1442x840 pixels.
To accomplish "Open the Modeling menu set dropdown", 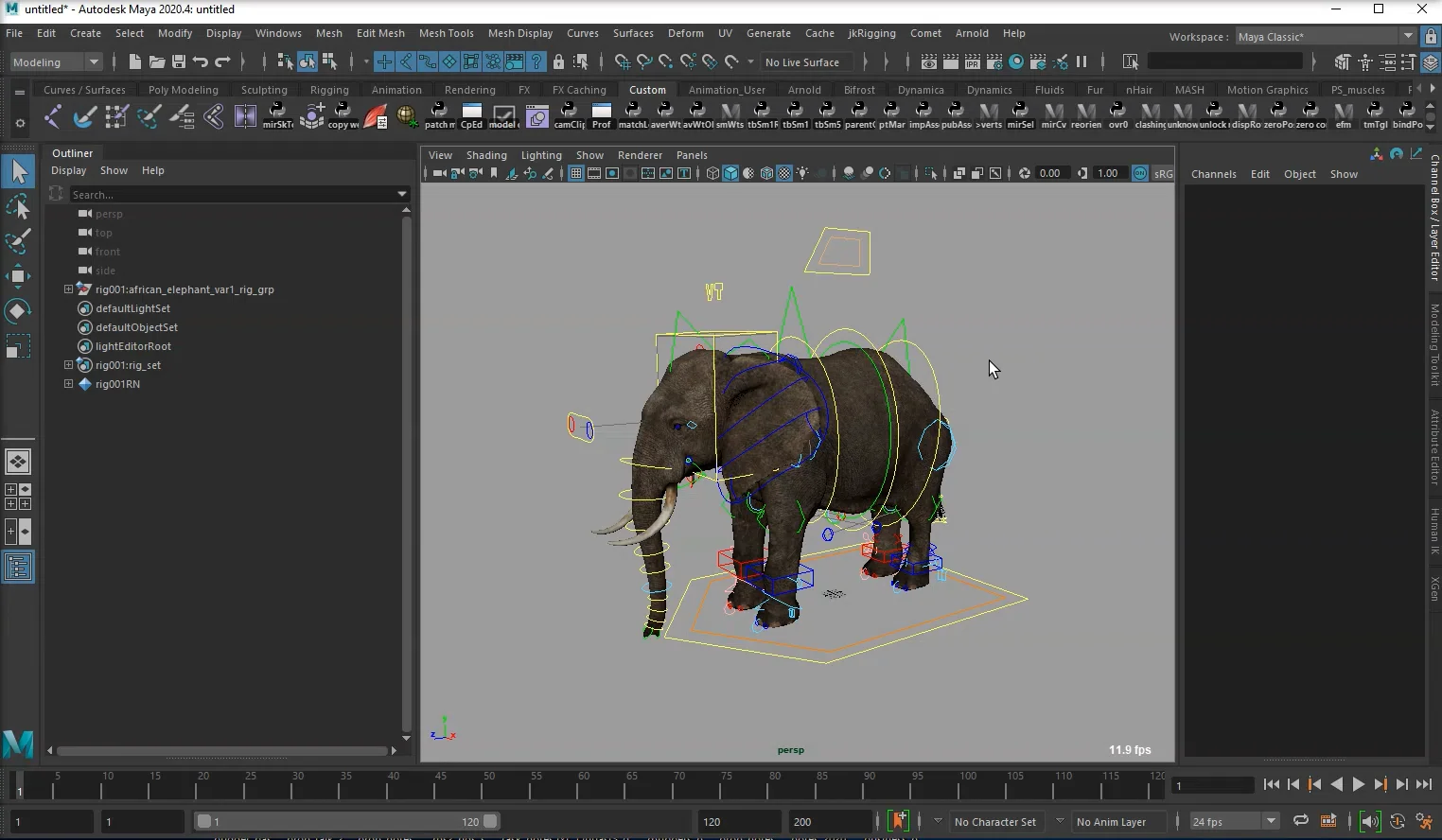I will click(x=56, y=61).
